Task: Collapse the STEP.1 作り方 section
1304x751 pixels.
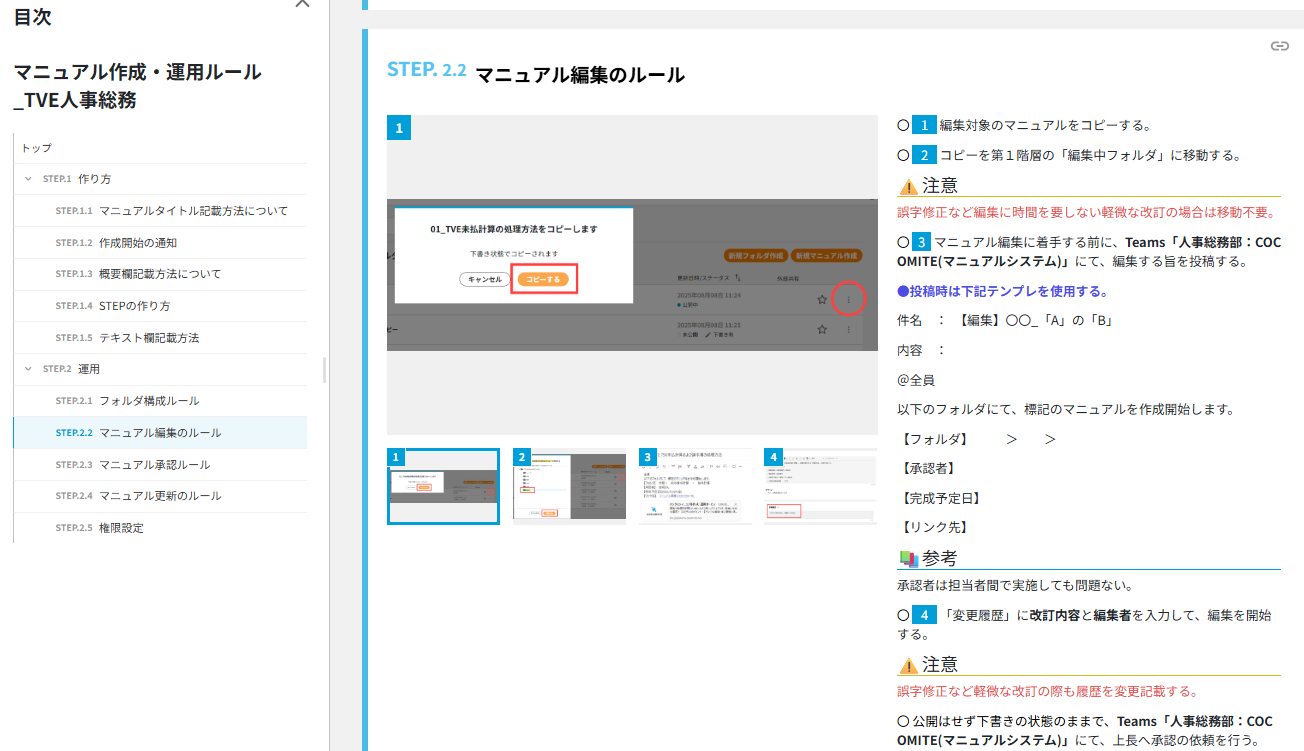Action: click(x=28, y=178)
